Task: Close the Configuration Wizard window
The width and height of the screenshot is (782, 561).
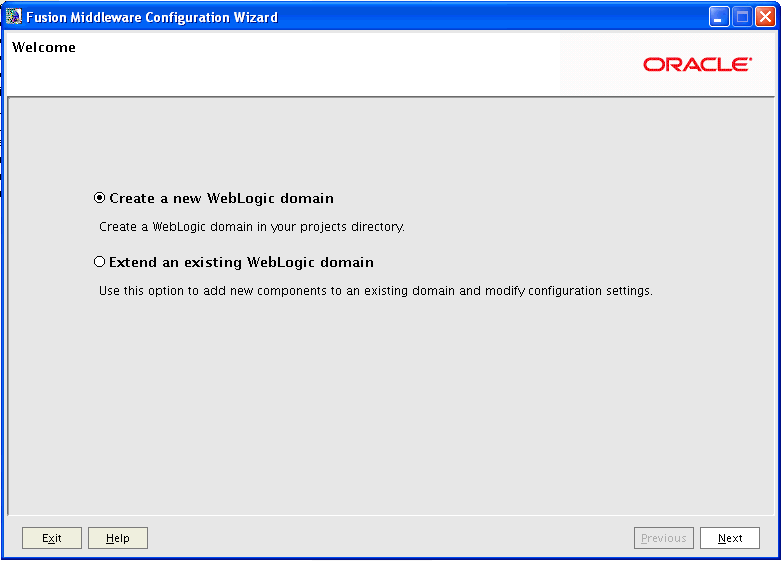Action: (765, 17)
